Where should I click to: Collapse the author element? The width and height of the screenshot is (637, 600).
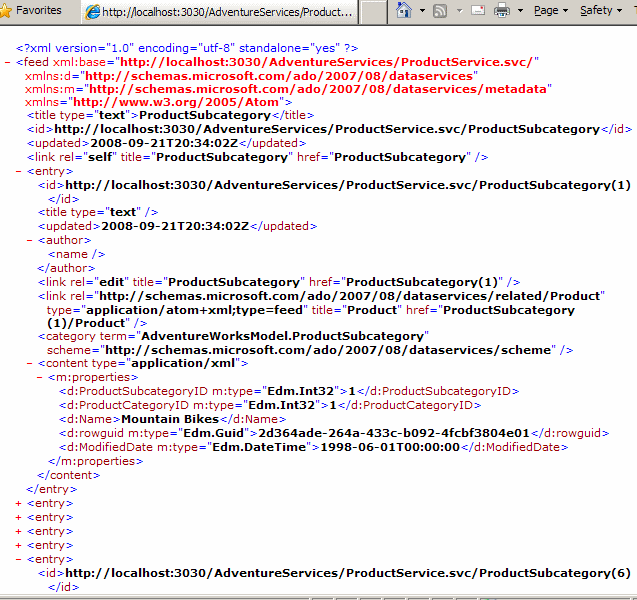click(30, 240)
